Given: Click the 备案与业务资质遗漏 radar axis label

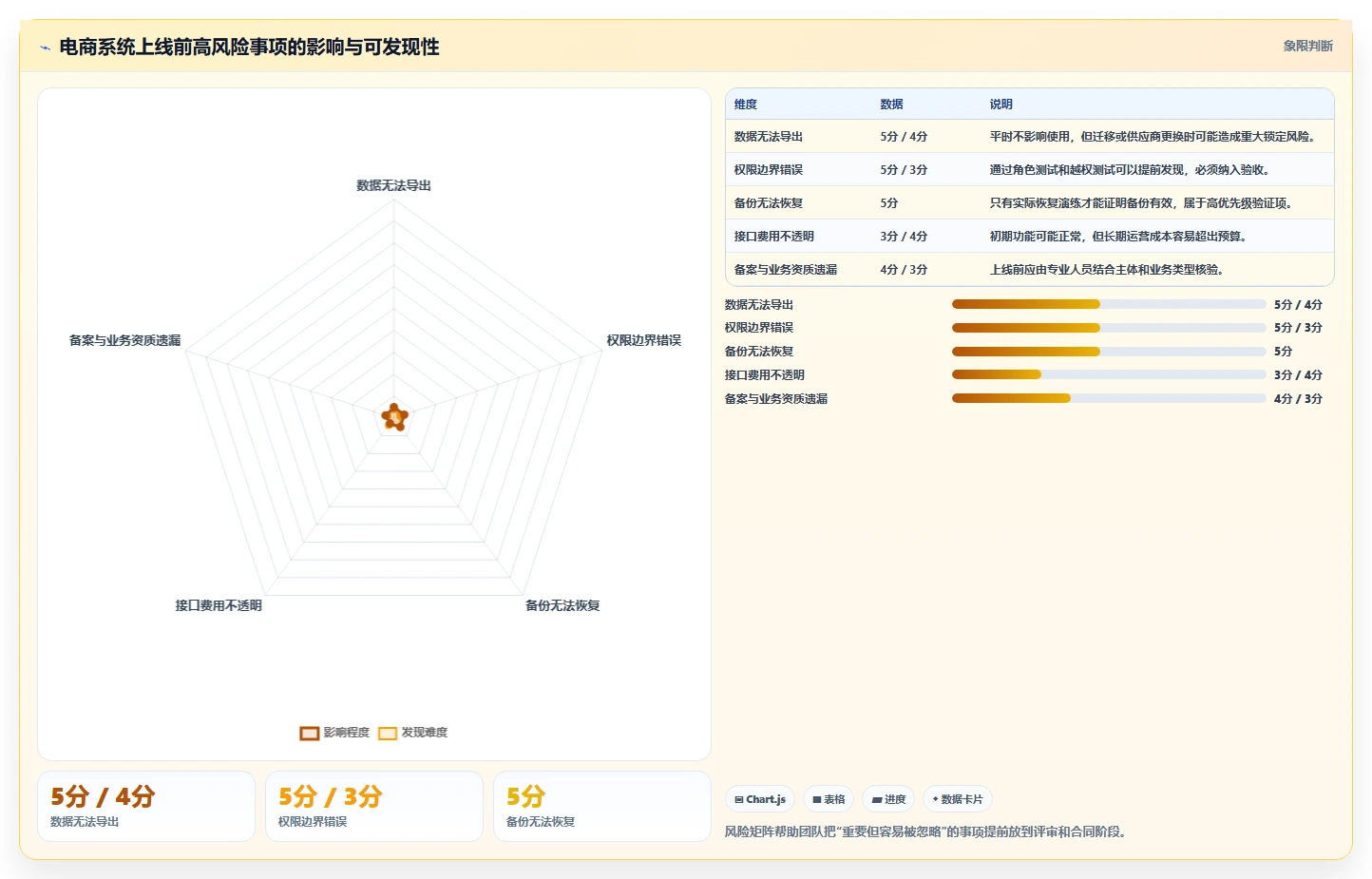Looking at the screenshot, I should 124,340.
